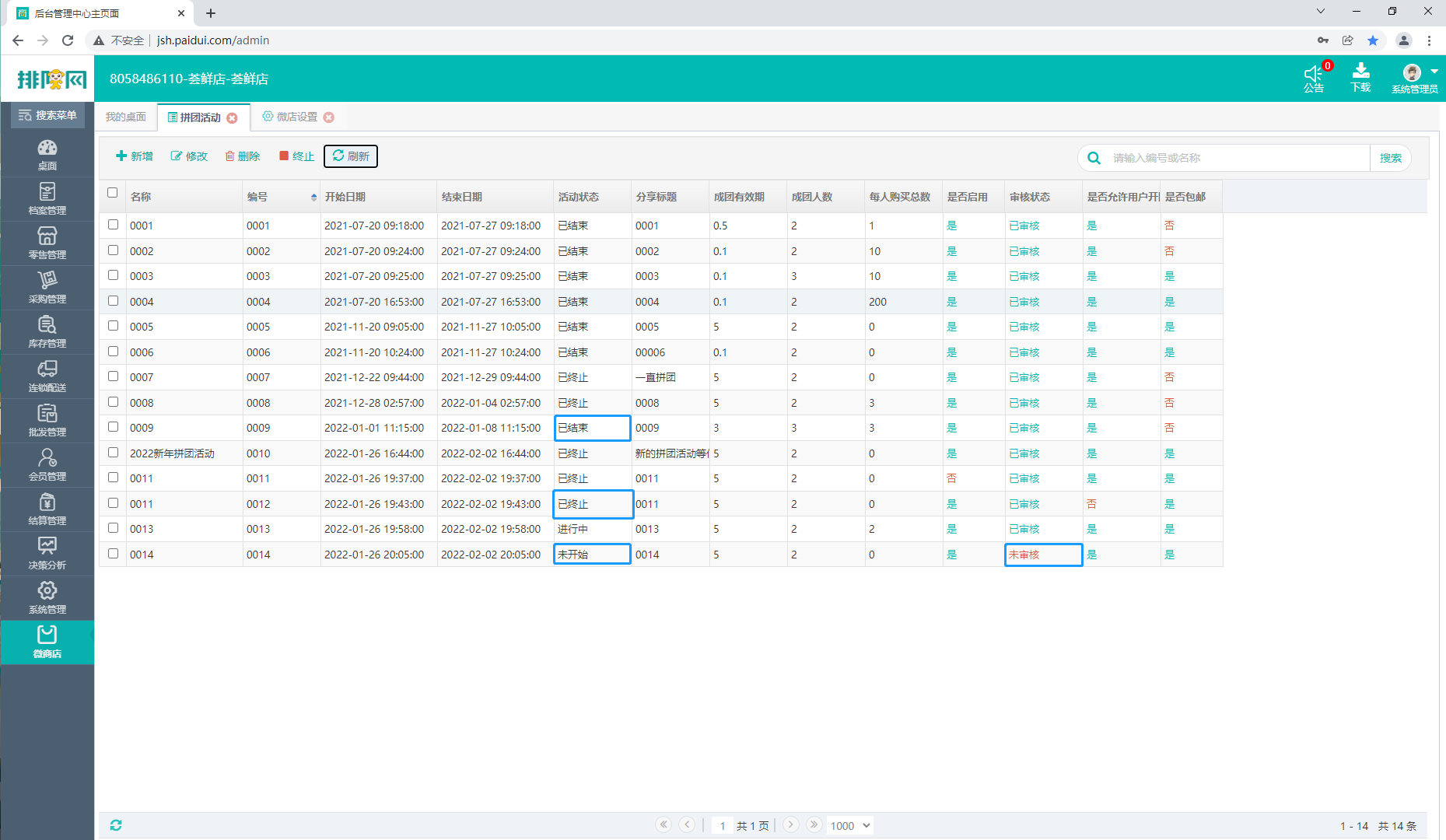The height and width of the screenshot is (840, 1446).
Task: Select the 未开始 status cell
Action: pyautogui.click(x=593, y=555)
